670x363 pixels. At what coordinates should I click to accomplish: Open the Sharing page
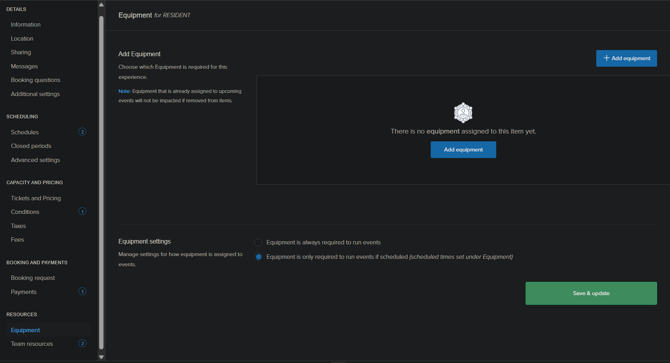point(21,52)
